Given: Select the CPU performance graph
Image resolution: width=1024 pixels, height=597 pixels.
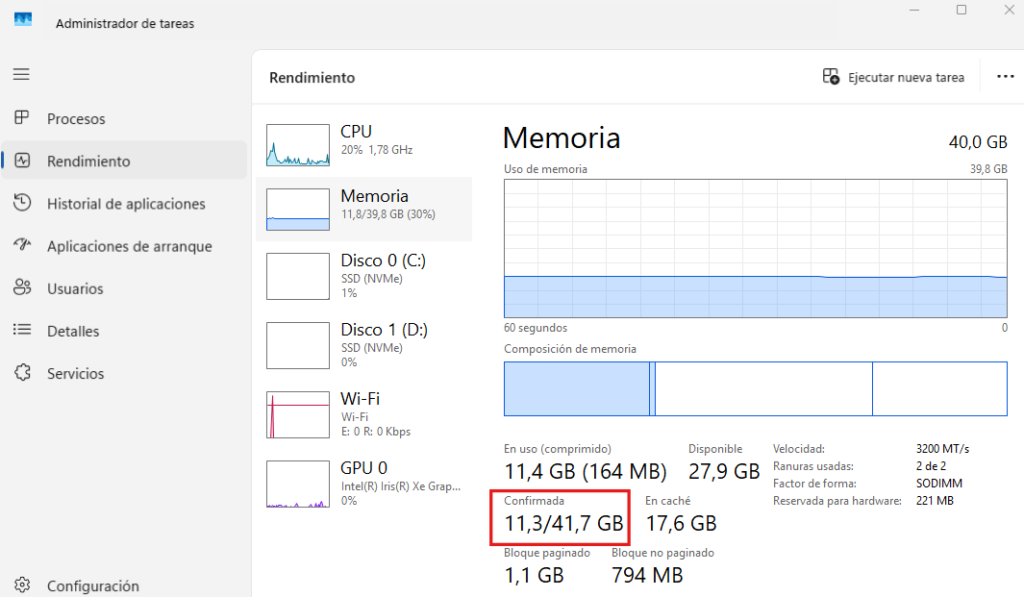Looking at the screenshot, I should click(365, 139).
